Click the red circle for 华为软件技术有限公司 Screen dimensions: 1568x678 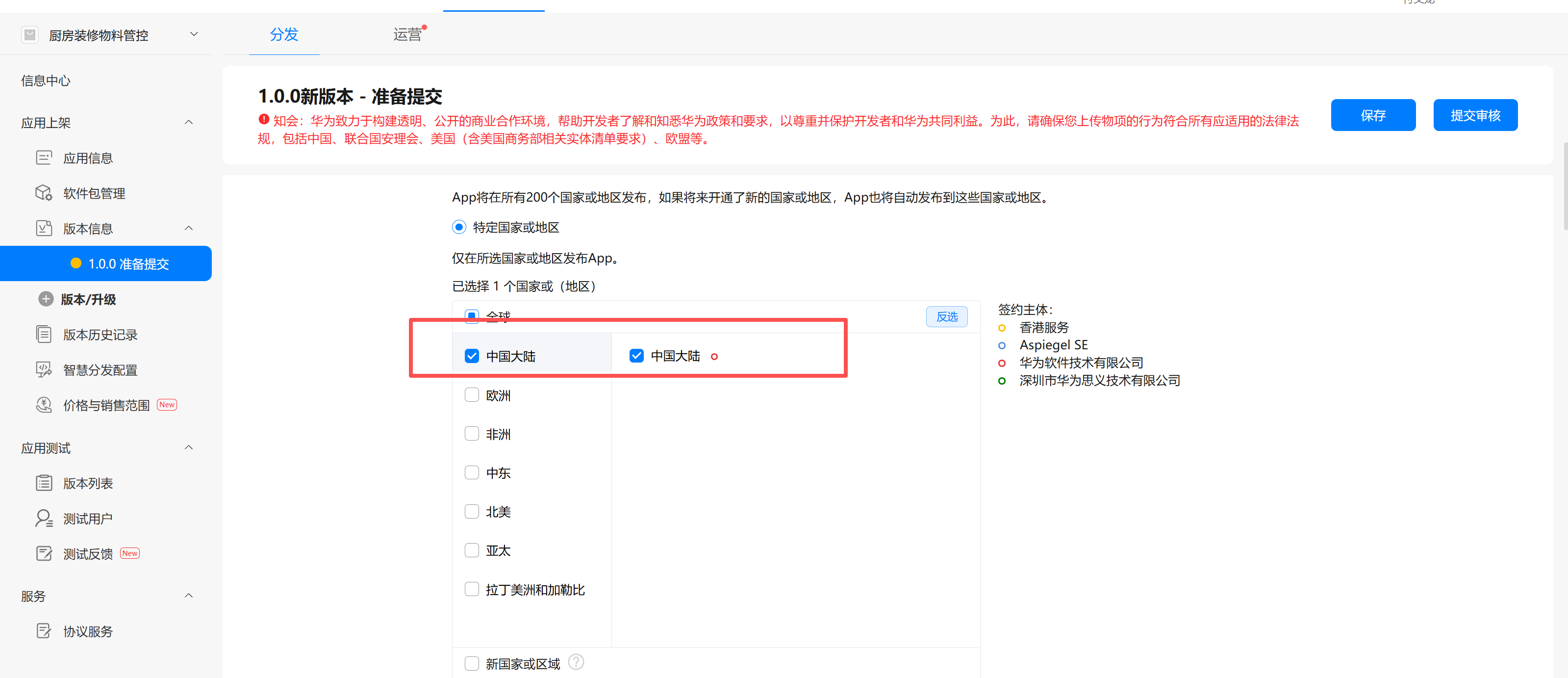pos(1001,363)
